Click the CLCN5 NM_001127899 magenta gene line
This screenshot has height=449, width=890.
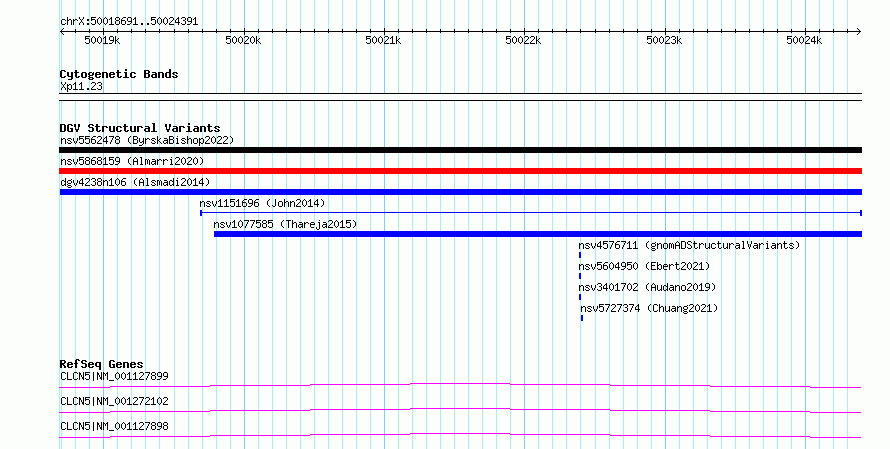(x=460, y=385)
